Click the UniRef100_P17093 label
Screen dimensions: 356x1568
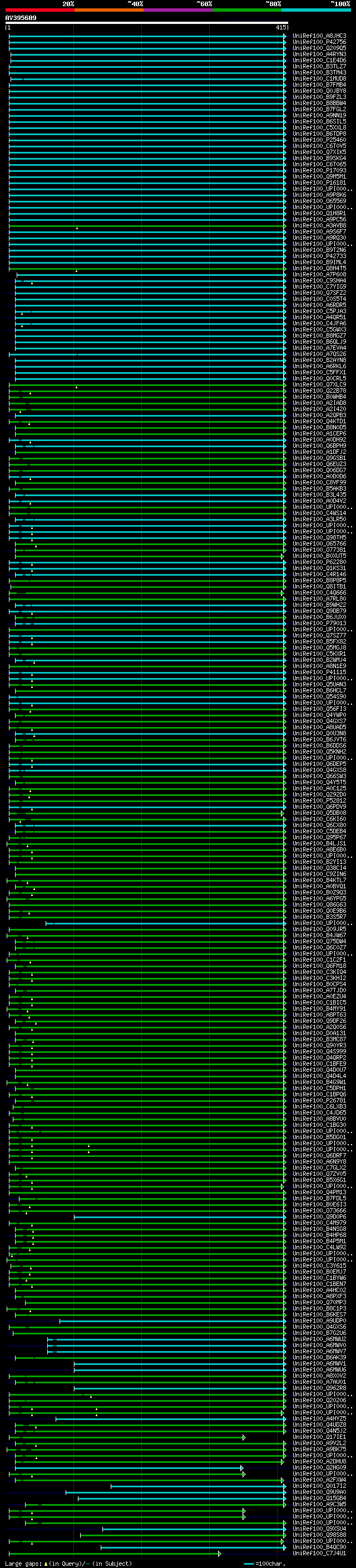(319, 170)
